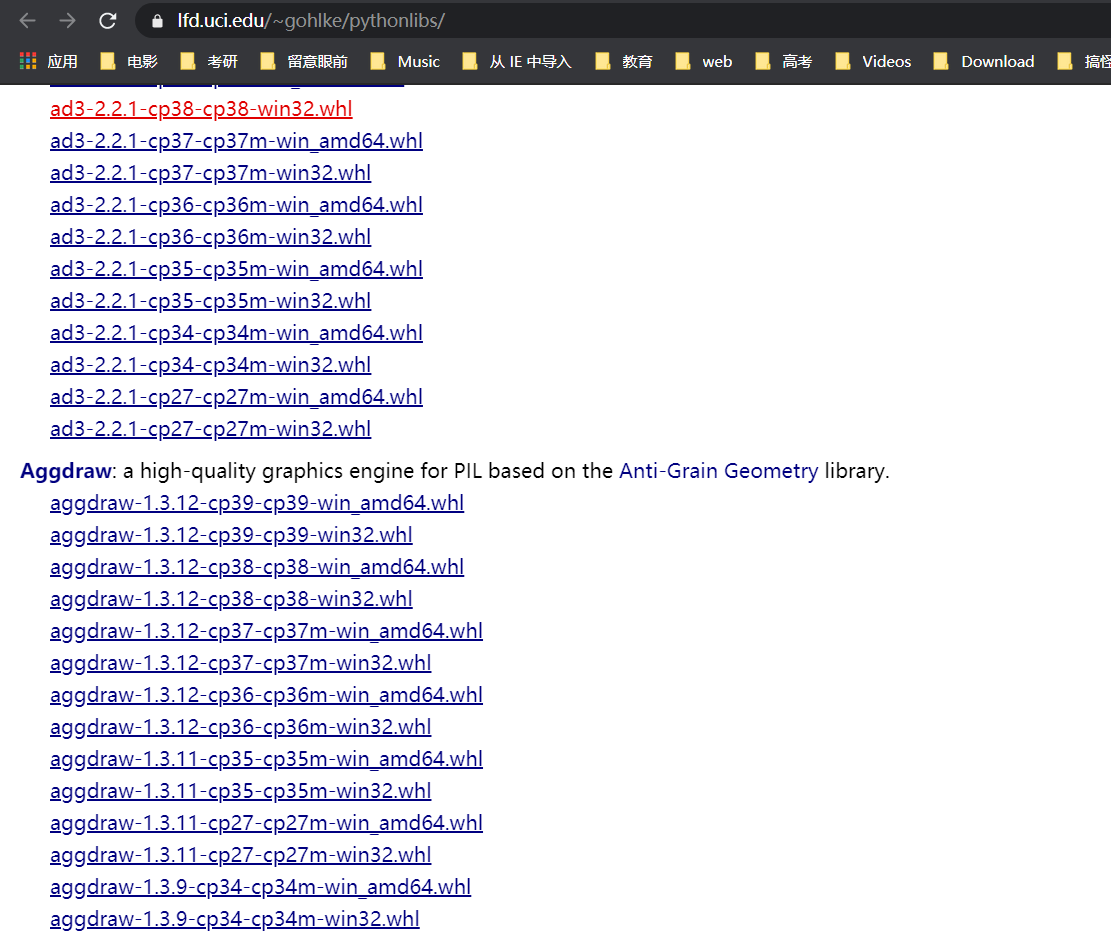Click the browser forward arrow
Screen dimensions: 1111x950
click(67, 21)
